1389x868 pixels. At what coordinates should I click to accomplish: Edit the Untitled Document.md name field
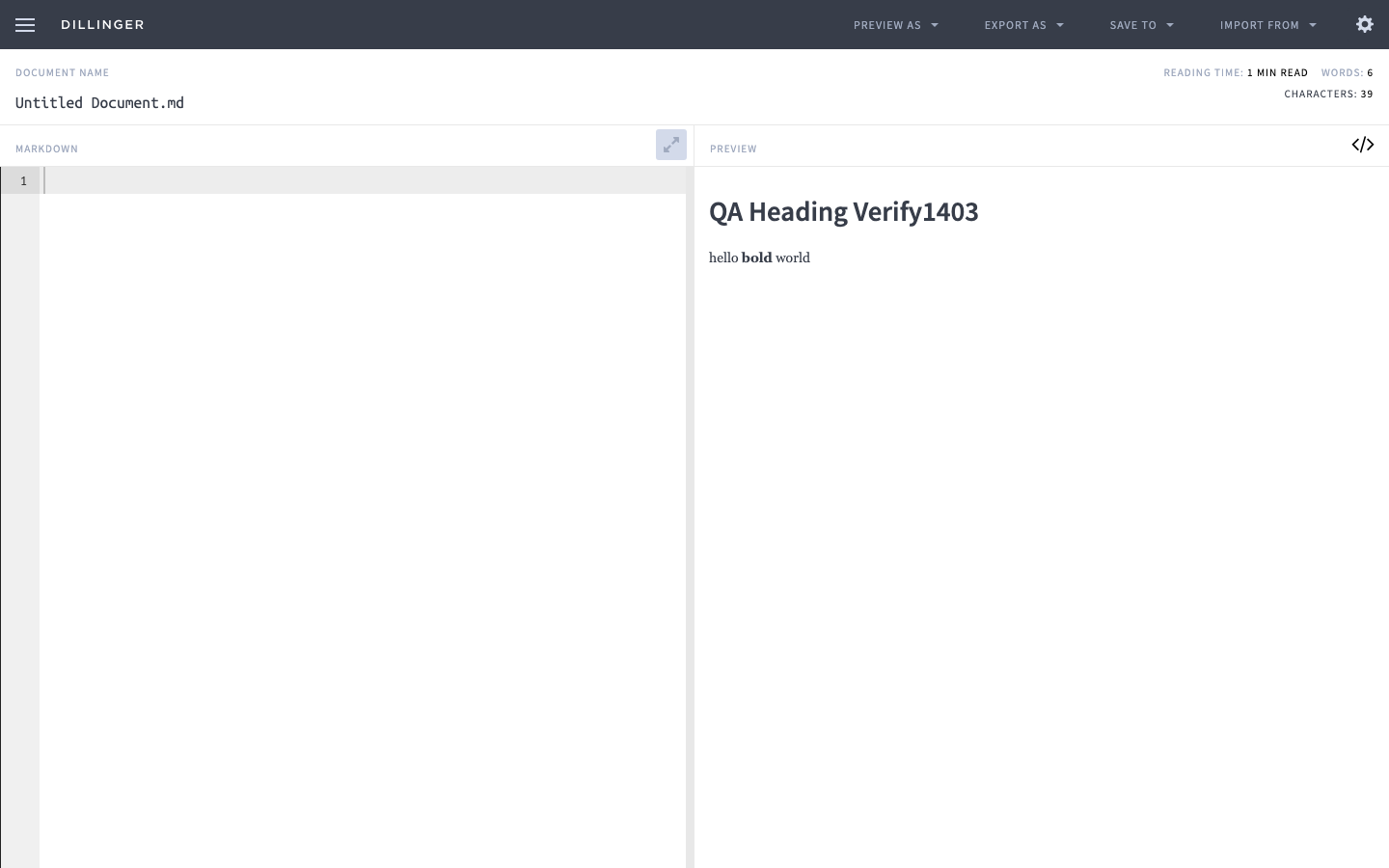coord(99,103)
